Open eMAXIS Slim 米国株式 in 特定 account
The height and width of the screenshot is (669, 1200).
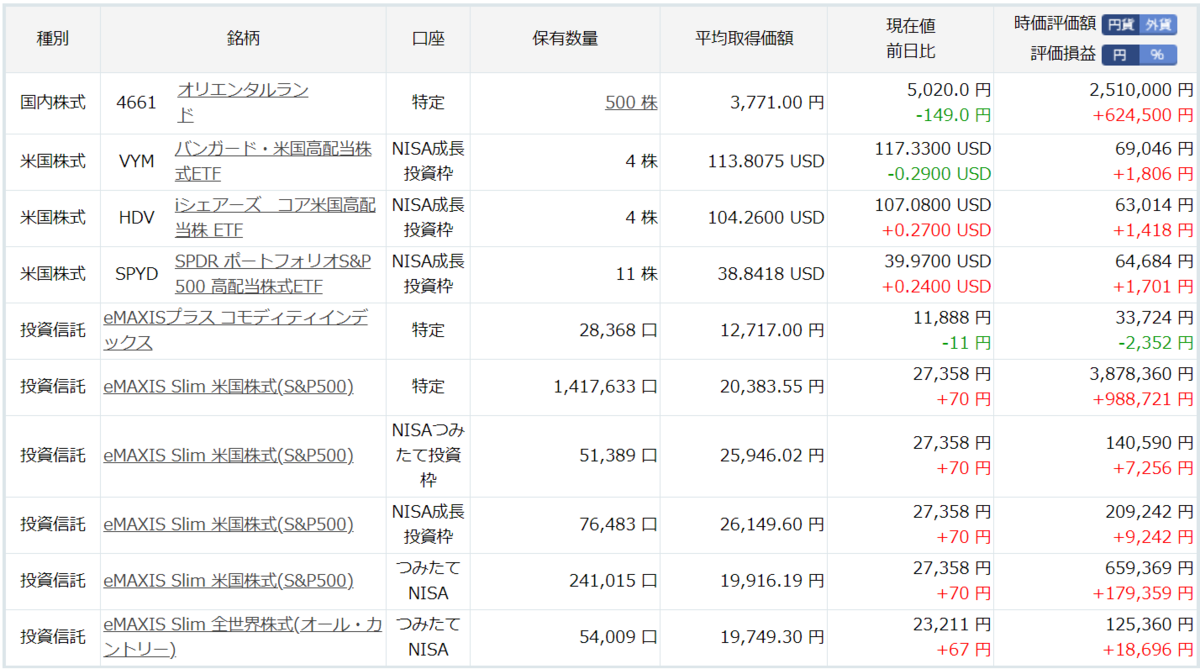(228, 386)
